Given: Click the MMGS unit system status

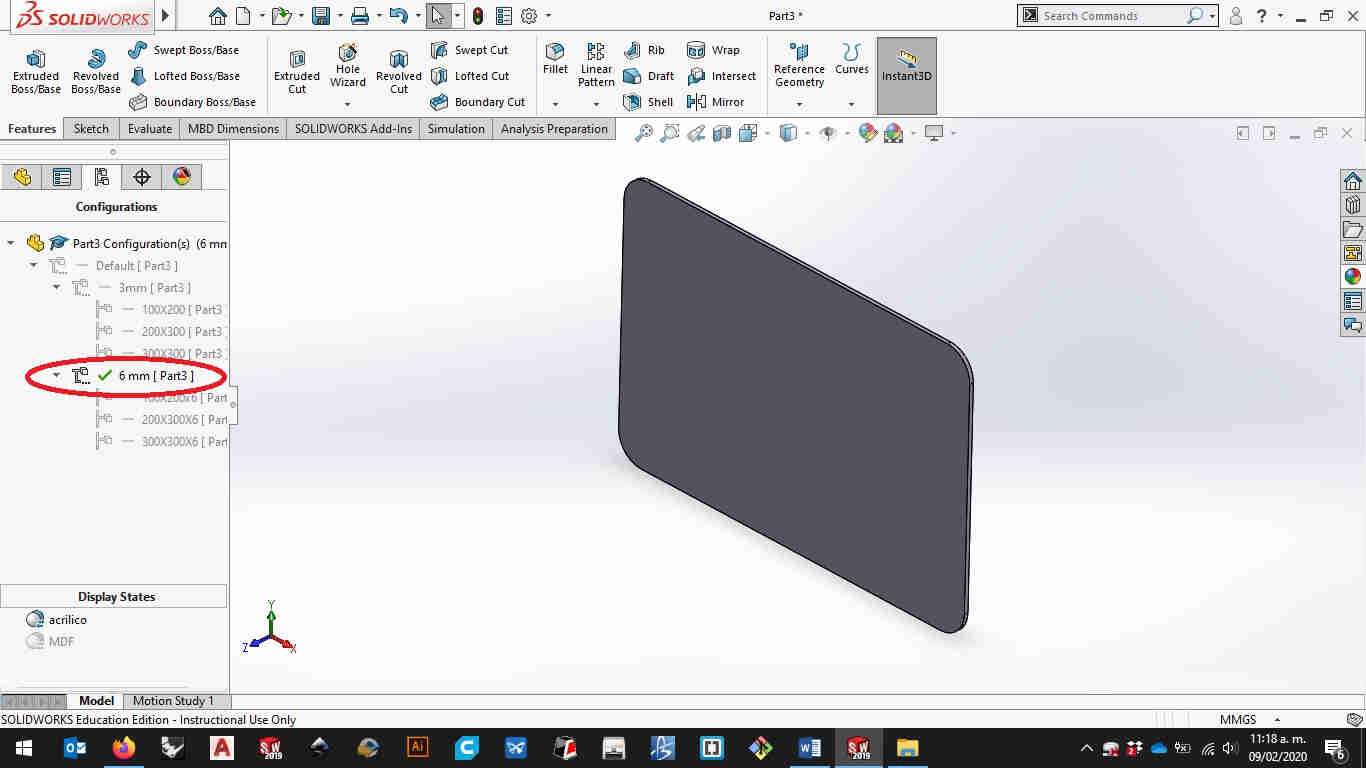Looking at the screenshot, I should pyautogui.click(x=1238, y=720).
